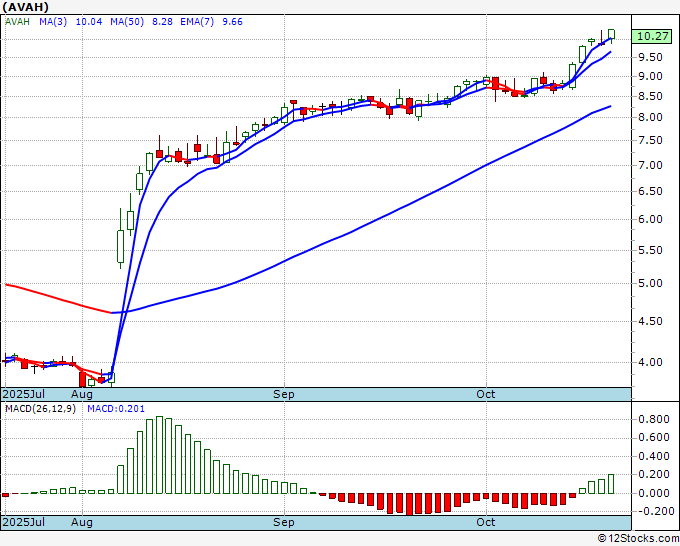
Task: Click the 4.50 price axis label
Action: coord(650,321)
